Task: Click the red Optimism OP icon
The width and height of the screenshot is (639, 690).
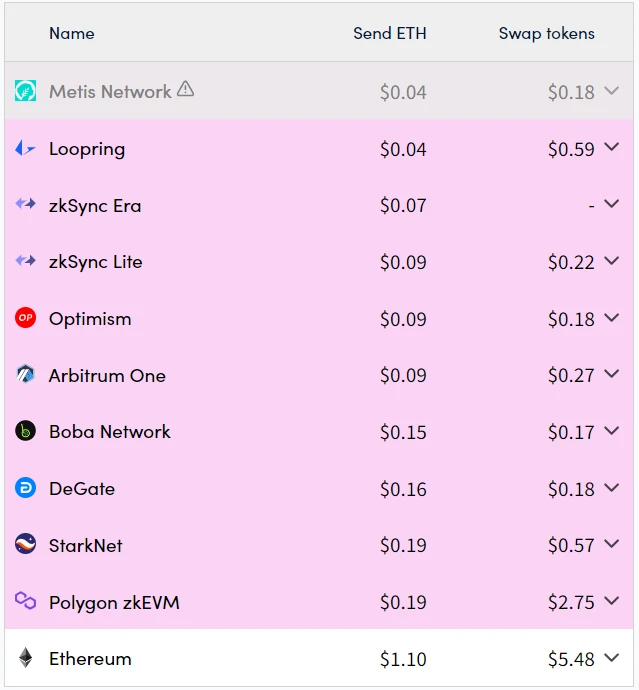Action: pos(25,318)
